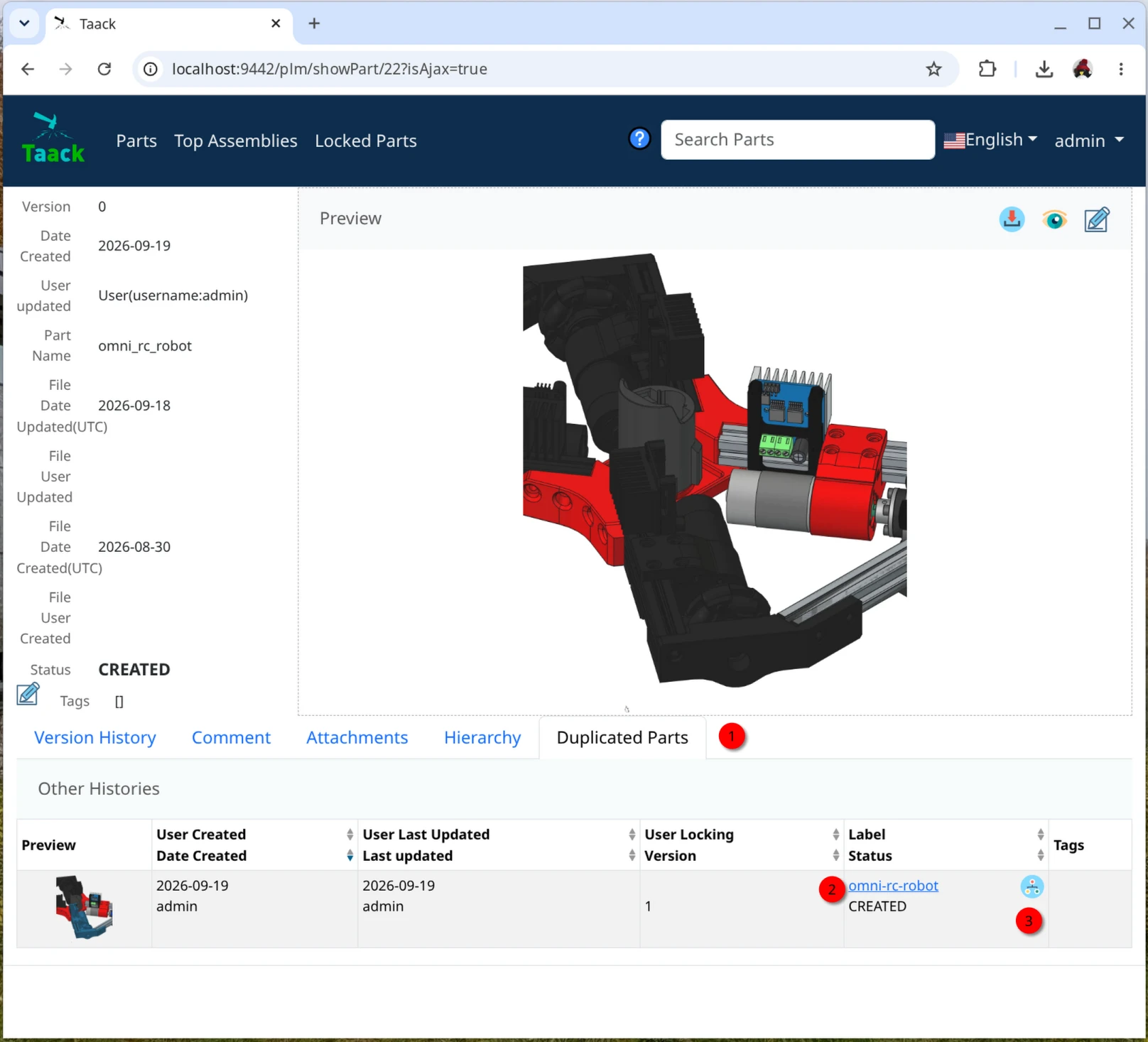The image size is (1148, 1042).
Task: Sort by User Last Updated column arrows
Action: [x=632, y=835]
